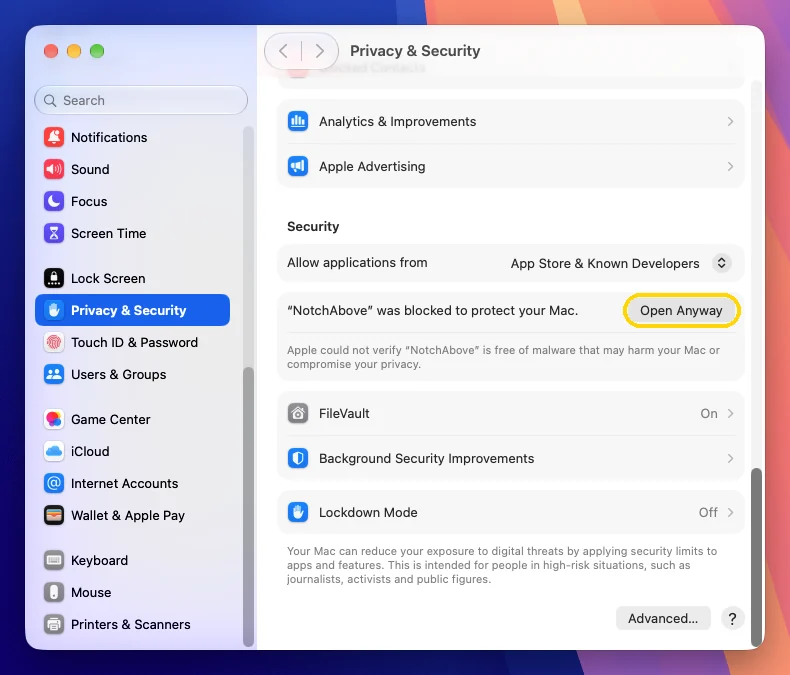Click the red Sound speaker icon
This screenshot has width=790, height=675.
[x=54, y=169]
